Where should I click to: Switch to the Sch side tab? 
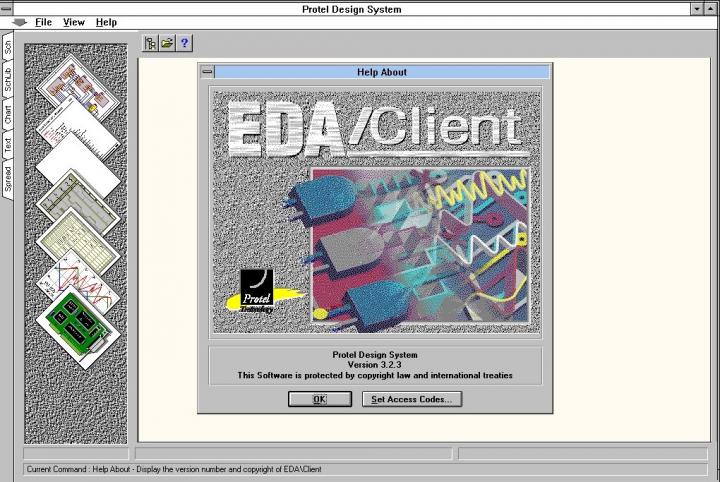(8, 48)
